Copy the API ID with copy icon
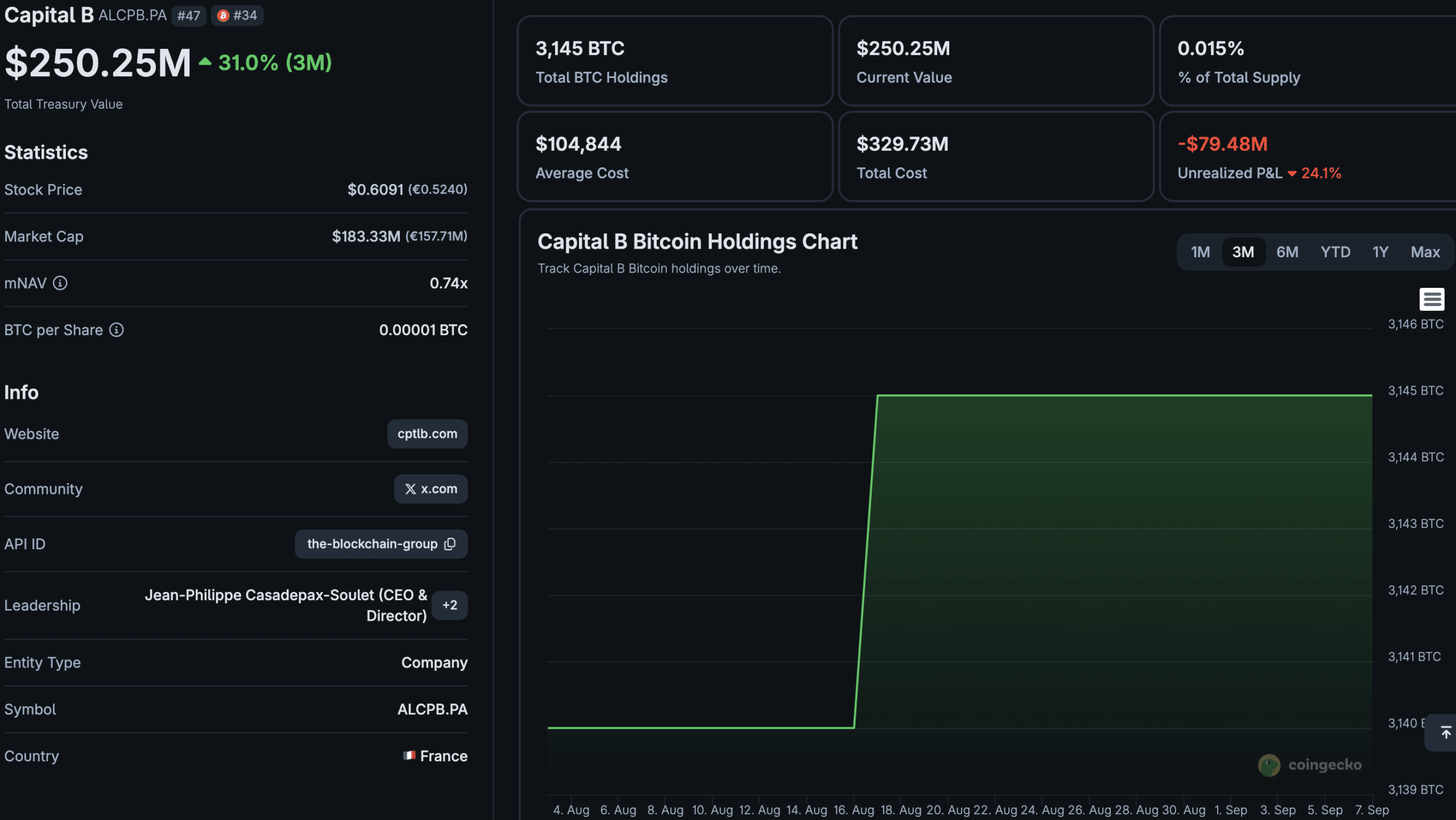 pyautogui.click(x=450, y=544)
